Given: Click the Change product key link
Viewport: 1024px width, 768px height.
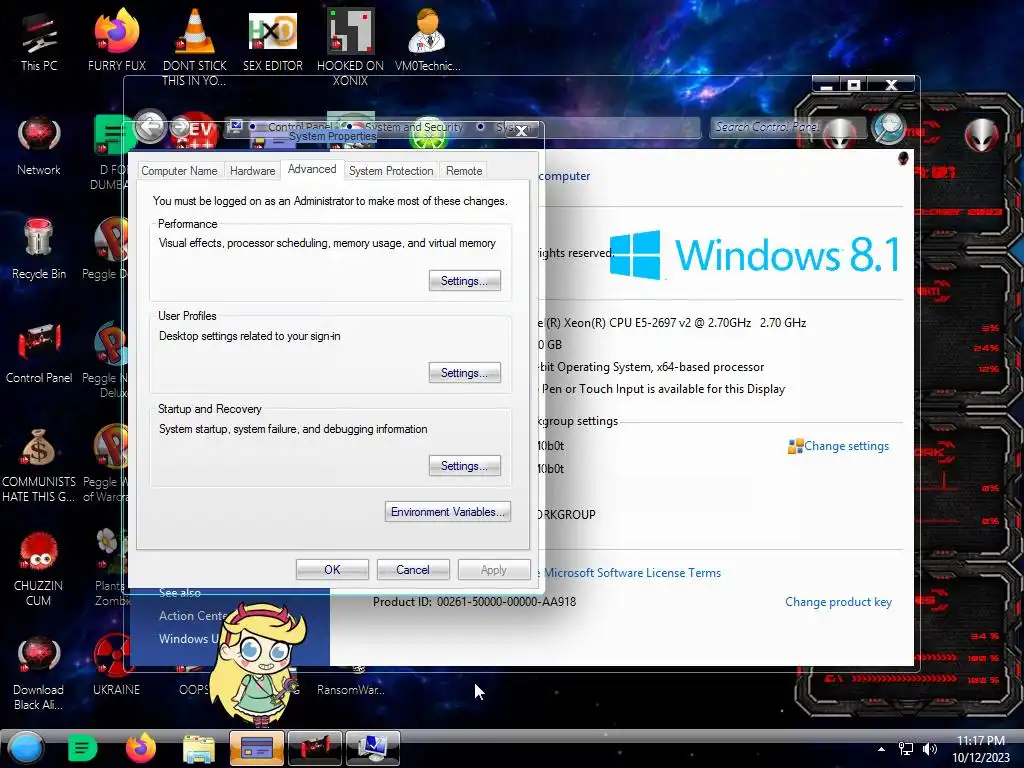Looking at the screenshot, I should [x=838, y=602].
